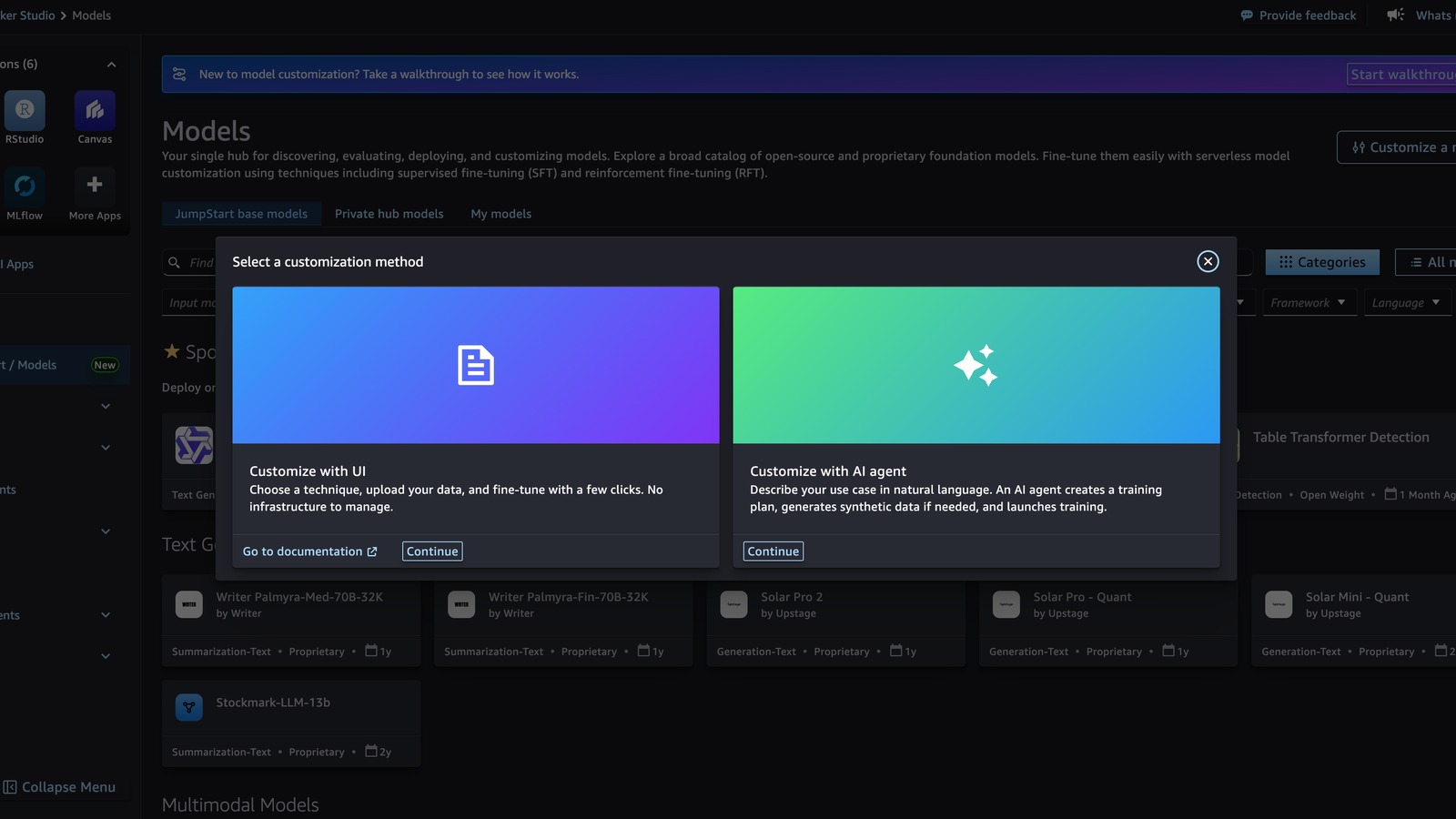
Task: Switch to My models tab
Action: pyautogui.click(x=501, y=214)
